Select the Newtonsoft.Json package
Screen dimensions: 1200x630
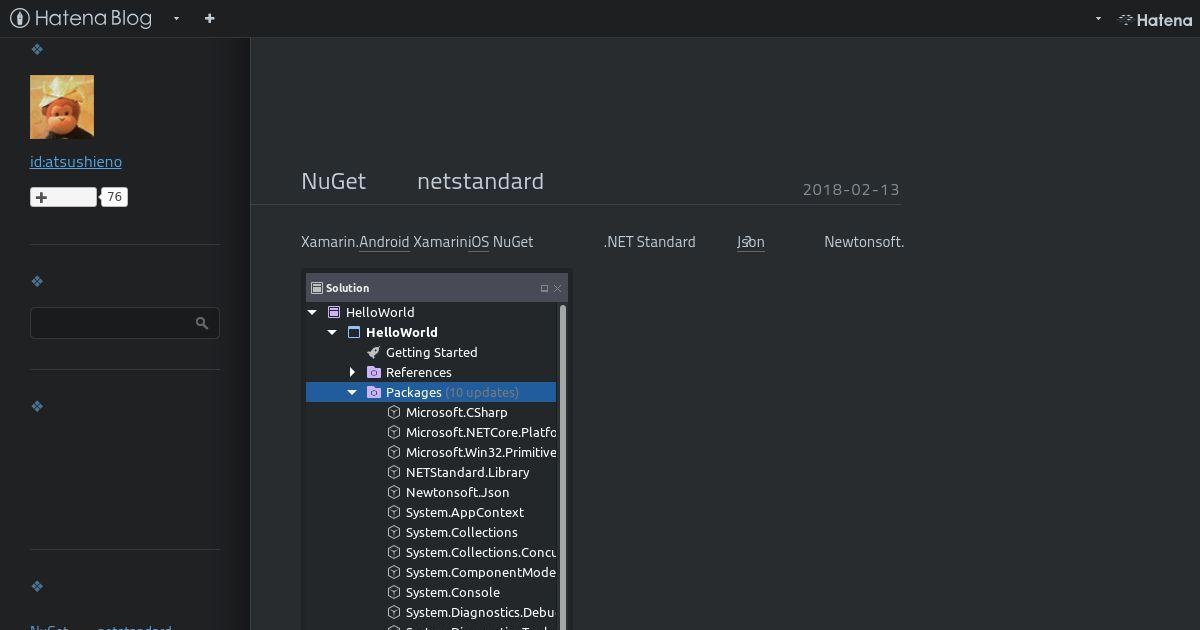[458, 492]
